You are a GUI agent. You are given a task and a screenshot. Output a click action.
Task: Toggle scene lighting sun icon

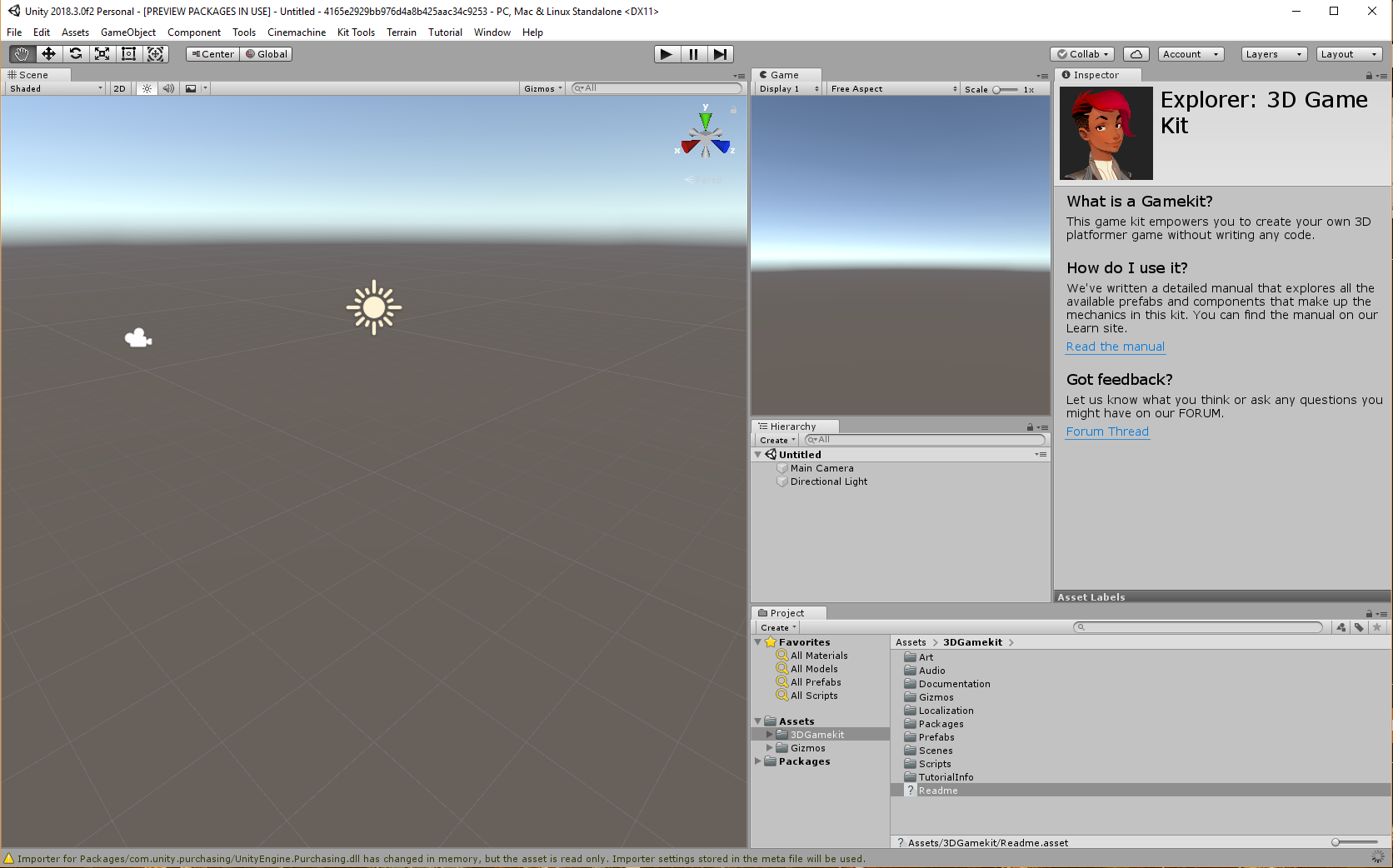[x=147, y=88]
